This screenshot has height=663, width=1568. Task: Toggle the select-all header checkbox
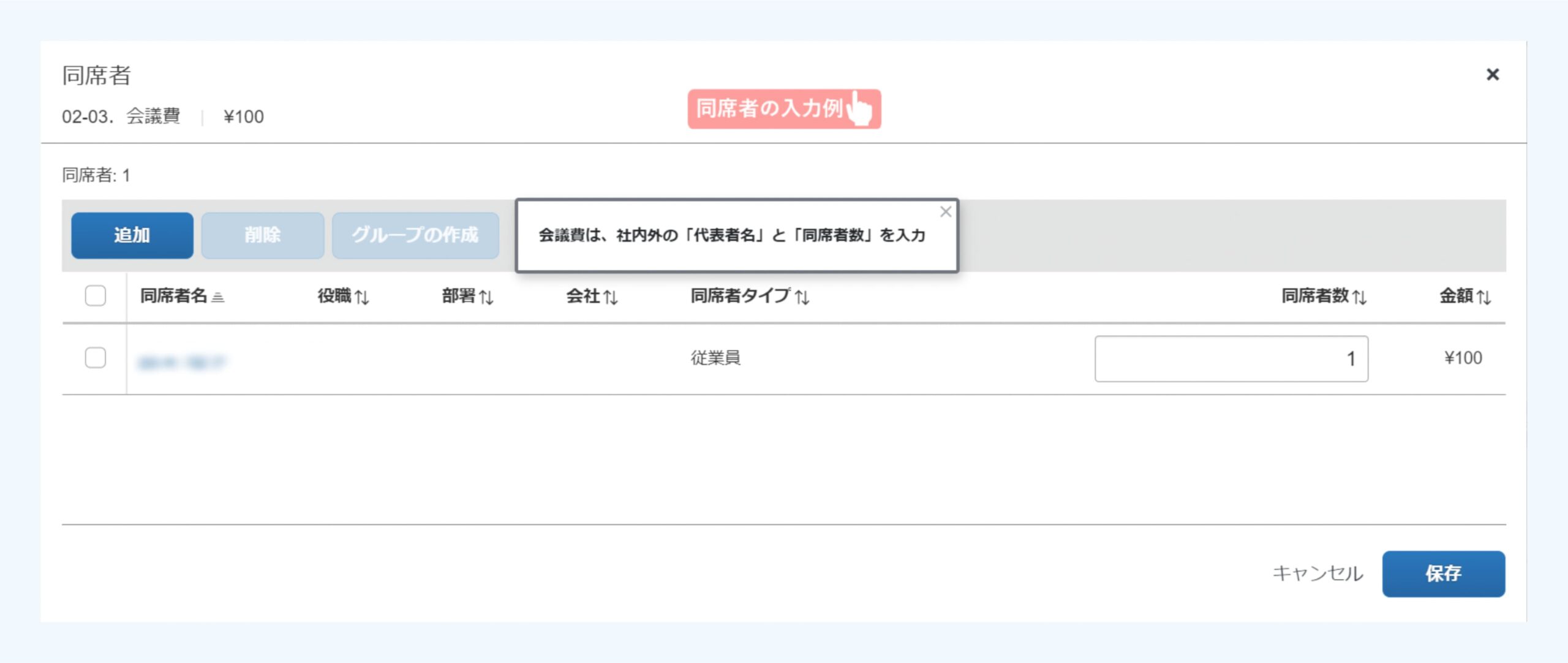96,296
